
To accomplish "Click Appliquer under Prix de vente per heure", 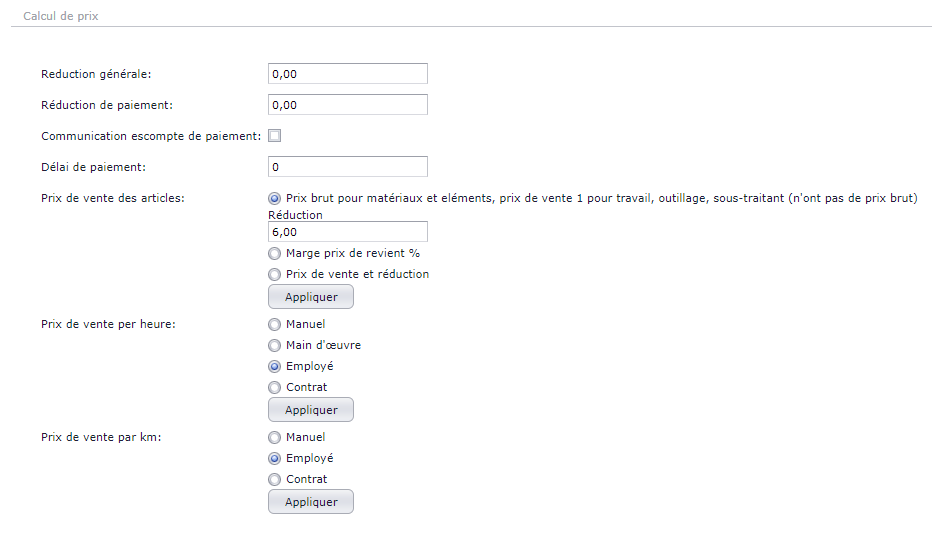I will click(311, 410).
